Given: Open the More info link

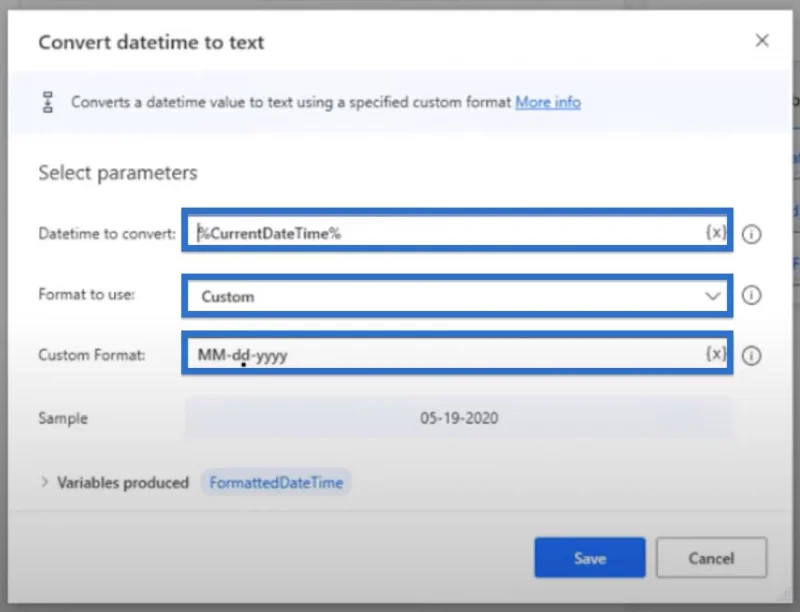Looking at the screenshot, I should tap(548, 102).
